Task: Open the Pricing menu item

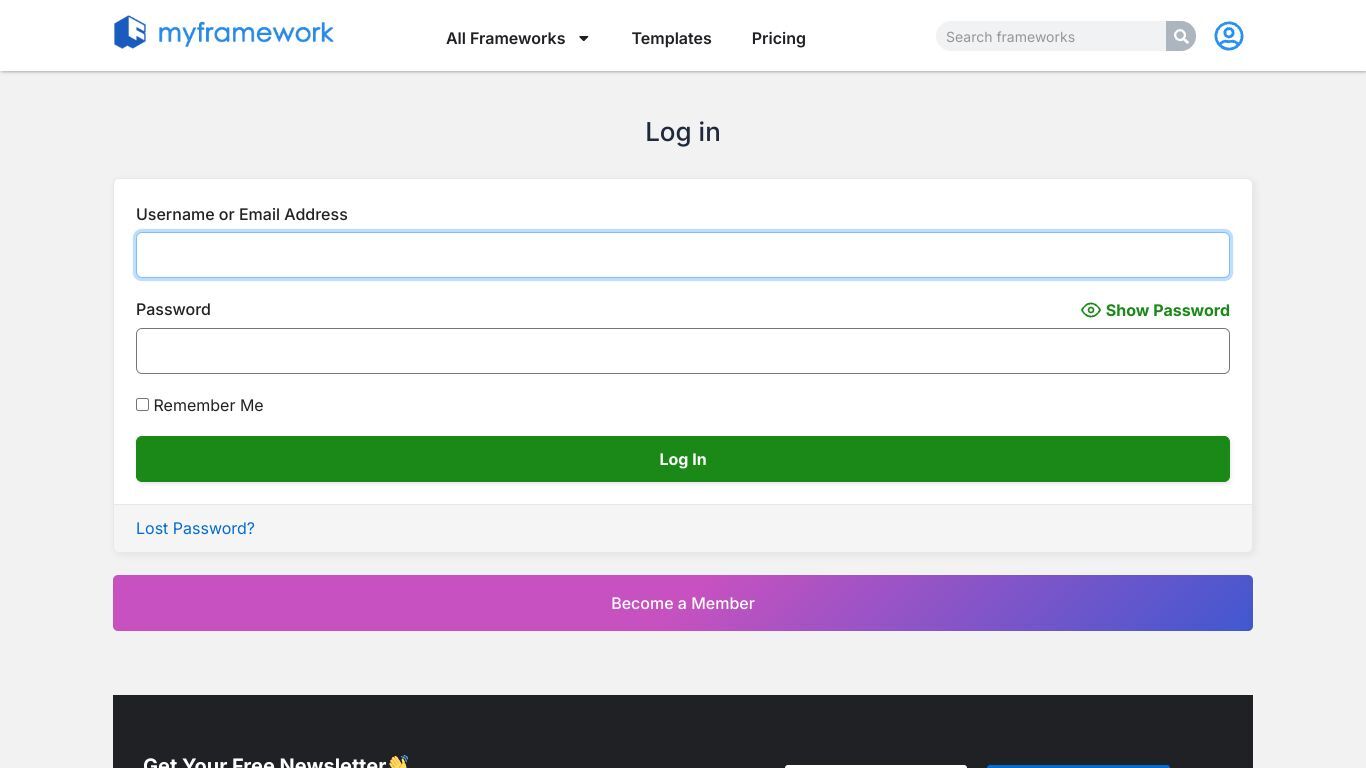Action: pyautogui.click(x=778, y=38)
